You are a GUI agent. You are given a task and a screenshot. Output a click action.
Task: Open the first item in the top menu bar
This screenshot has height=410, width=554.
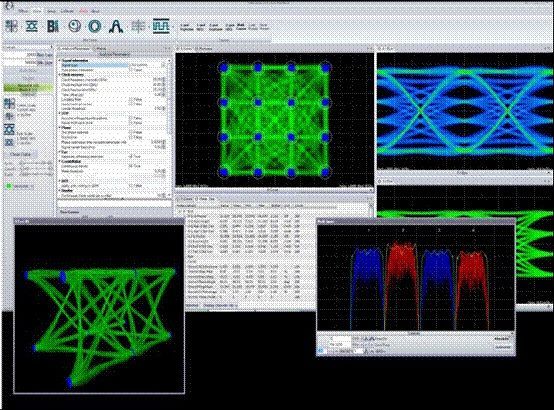pyautogui.click(x=23, y=11)
